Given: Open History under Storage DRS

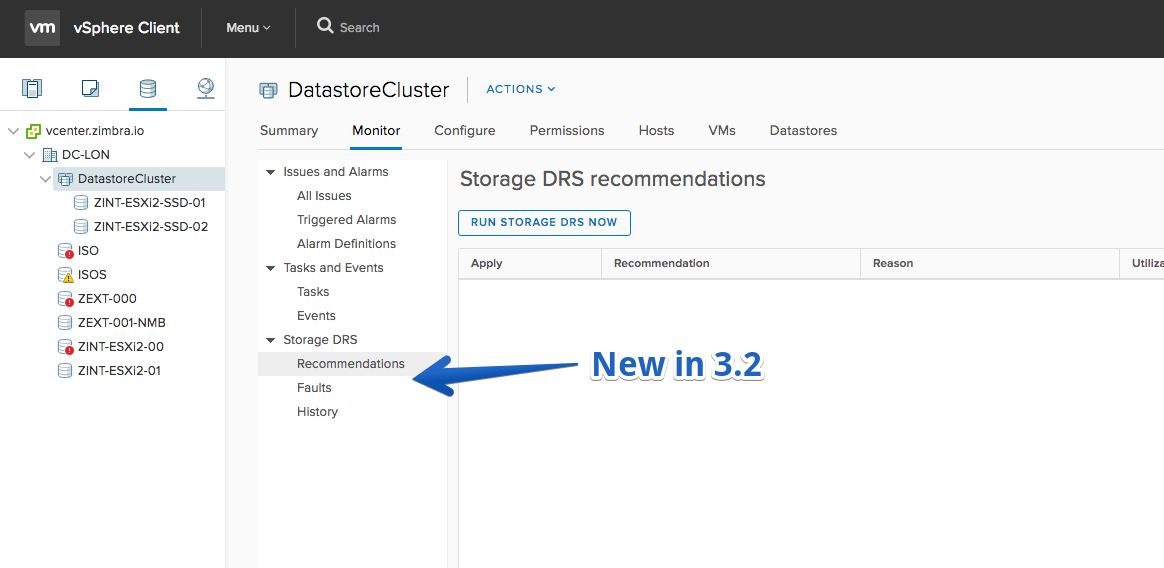Looking at the screenshot, I should (x=317, y=411).
